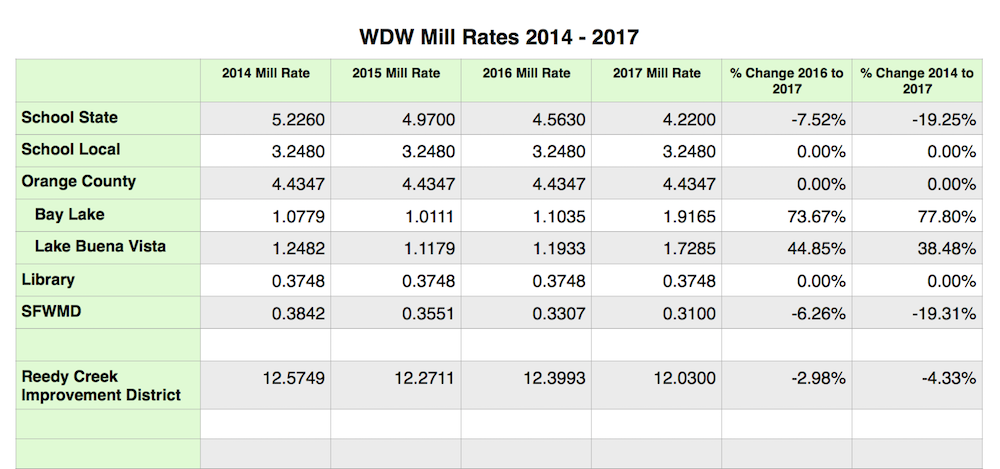The image size is (1000, 469).
Task: Select the School Local row label
Action: [71, 149]
